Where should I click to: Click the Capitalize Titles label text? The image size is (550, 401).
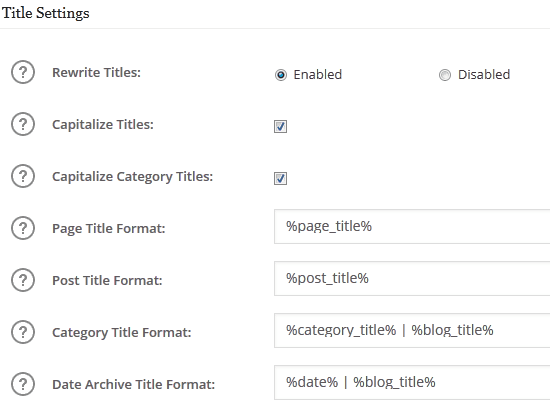coord(103,125)
